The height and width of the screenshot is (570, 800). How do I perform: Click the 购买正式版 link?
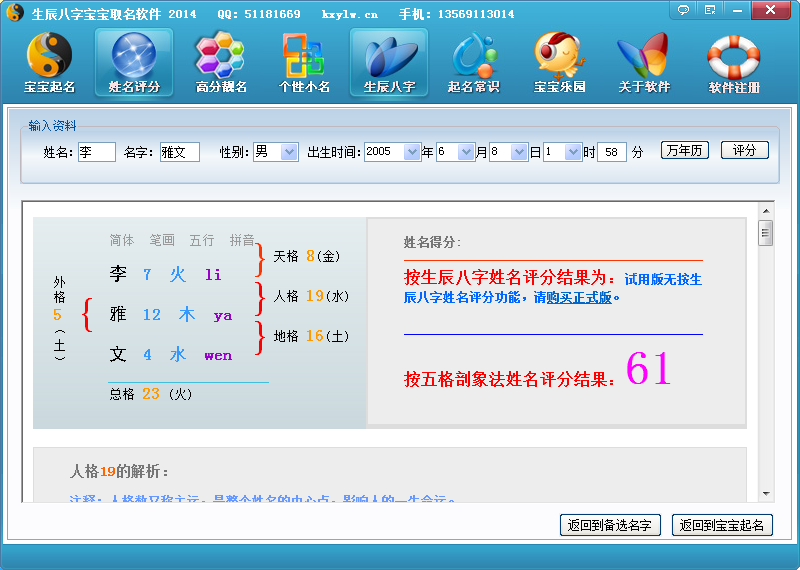click(x=585, y=297)
